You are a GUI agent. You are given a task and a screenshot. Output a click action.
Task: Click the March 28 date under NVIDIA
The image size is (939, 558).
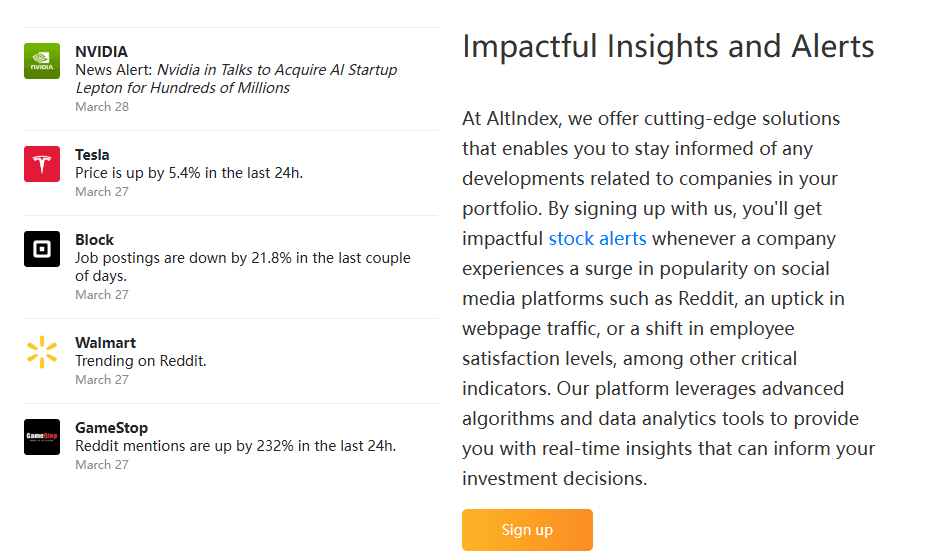(x=102, y=107)
